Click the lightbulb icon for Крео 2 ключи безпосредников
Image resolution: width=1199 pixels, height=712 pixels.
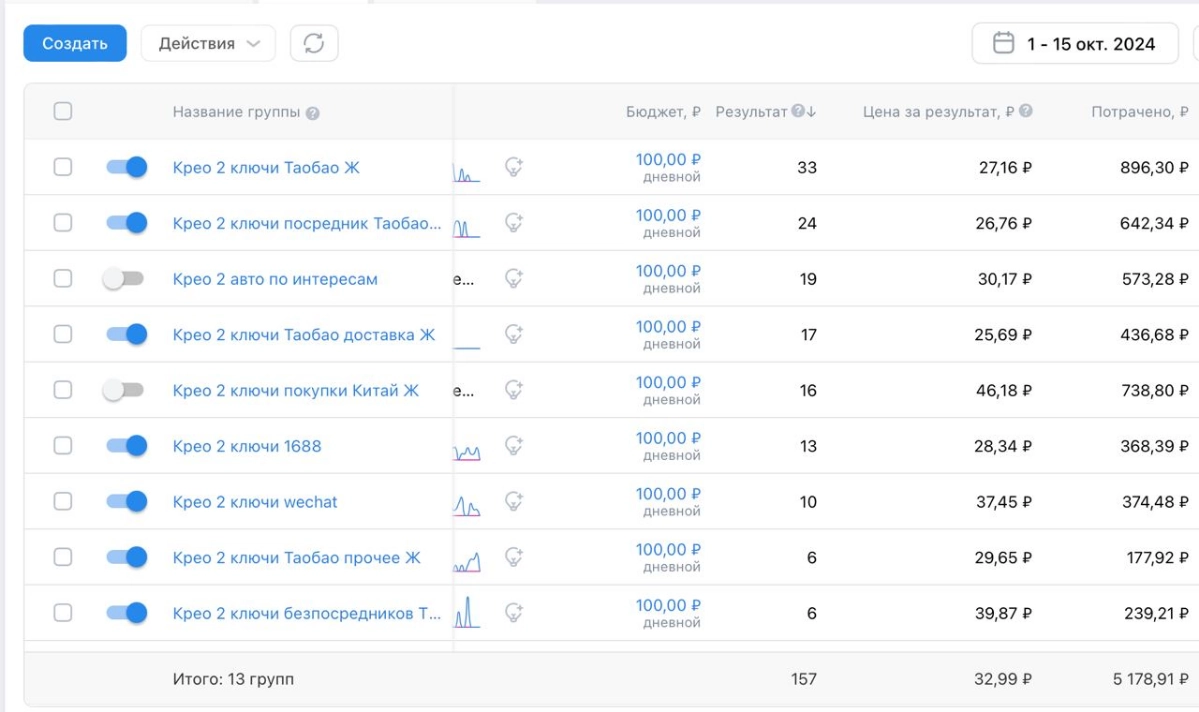click(514, 613)
